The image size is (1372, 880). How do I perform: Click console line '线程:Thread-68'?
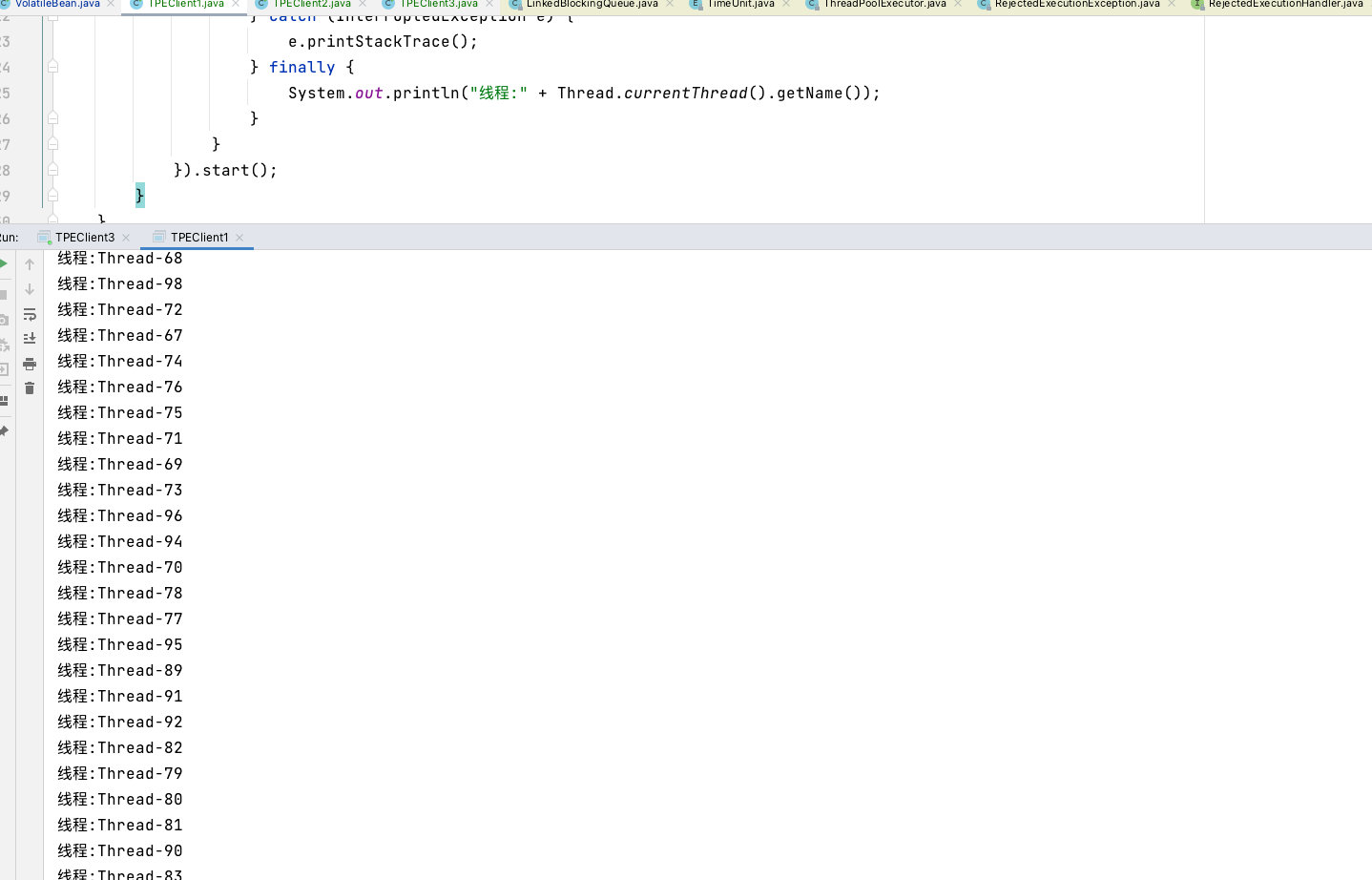(x=119, y=258)
